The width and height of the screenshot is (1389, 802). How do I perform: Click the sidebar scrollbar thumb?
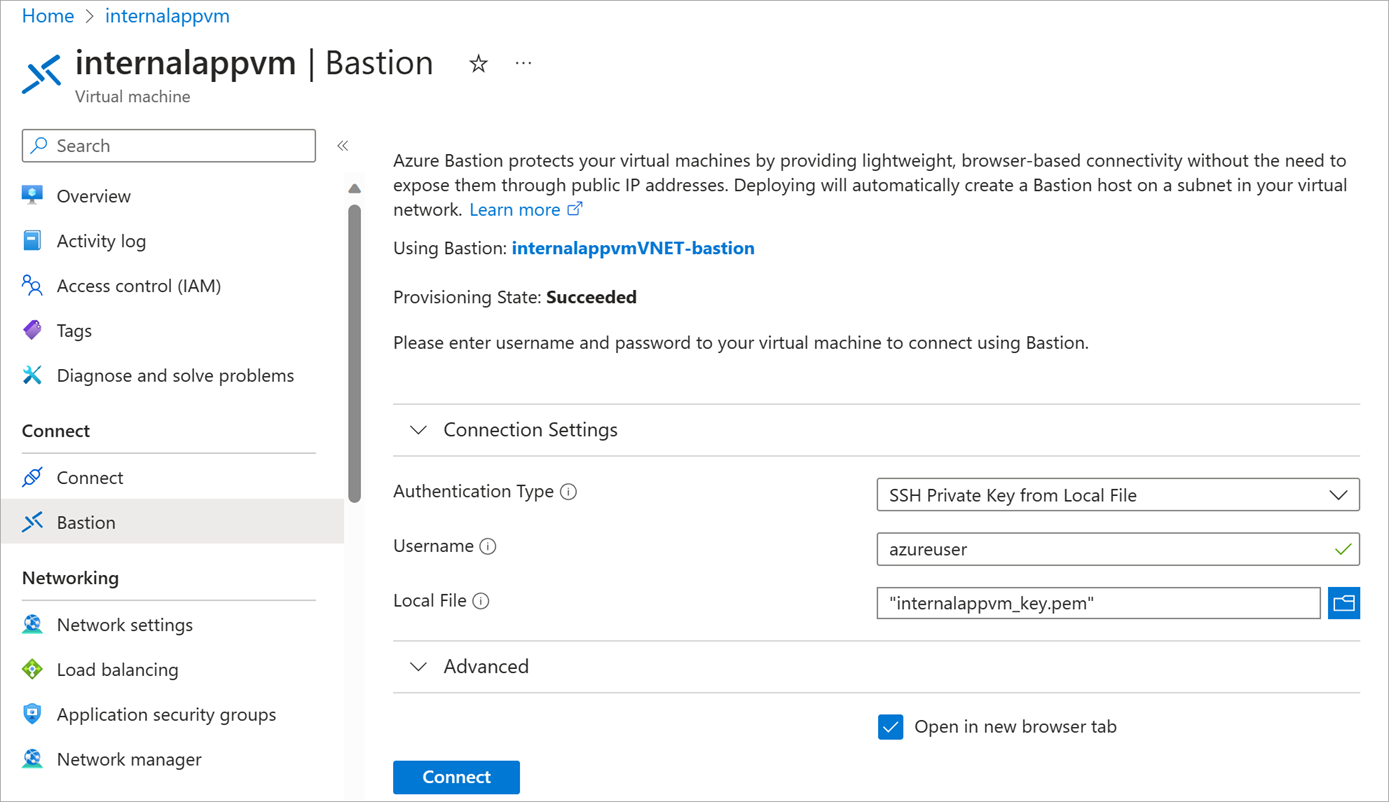coord(354,352)
